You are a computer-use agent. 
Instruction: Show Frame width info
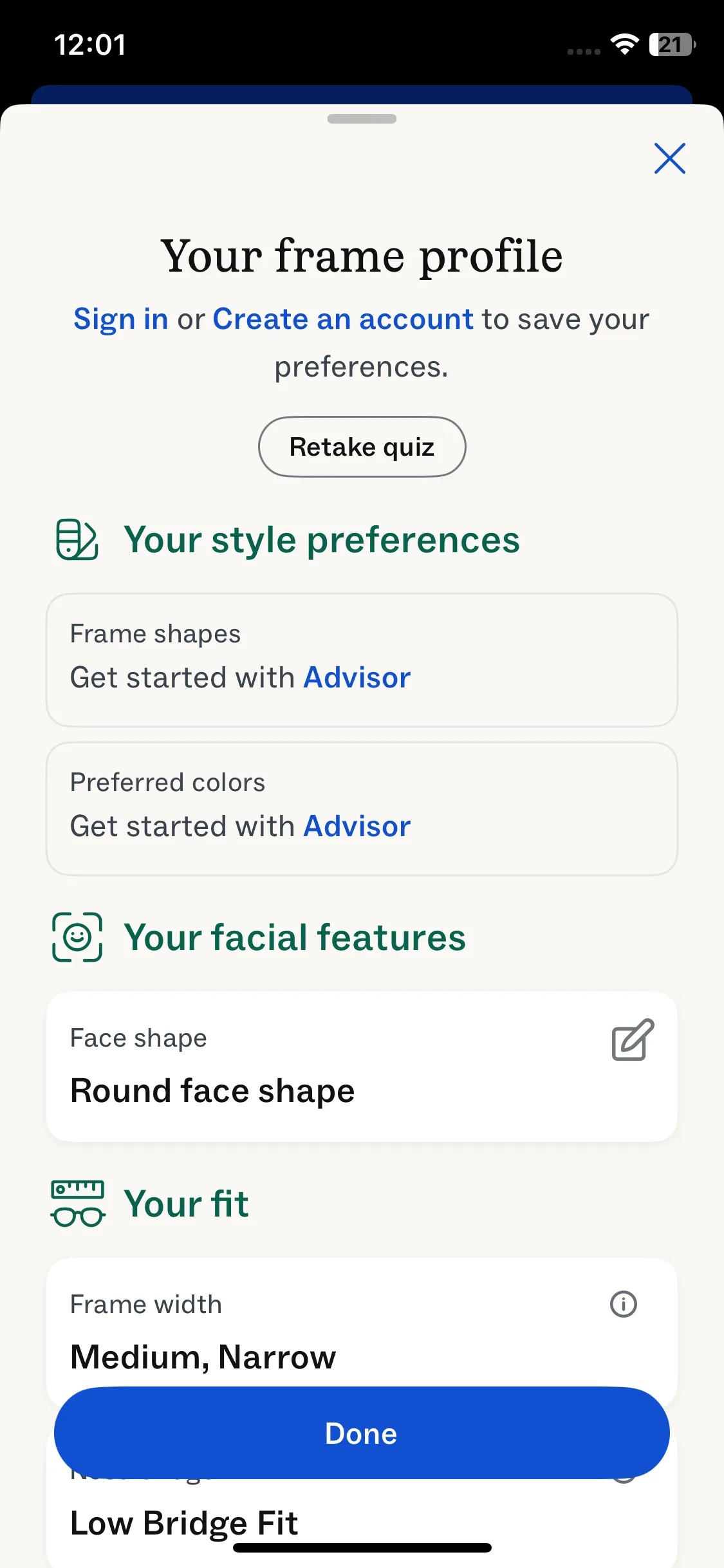[x=623, y=1305]
